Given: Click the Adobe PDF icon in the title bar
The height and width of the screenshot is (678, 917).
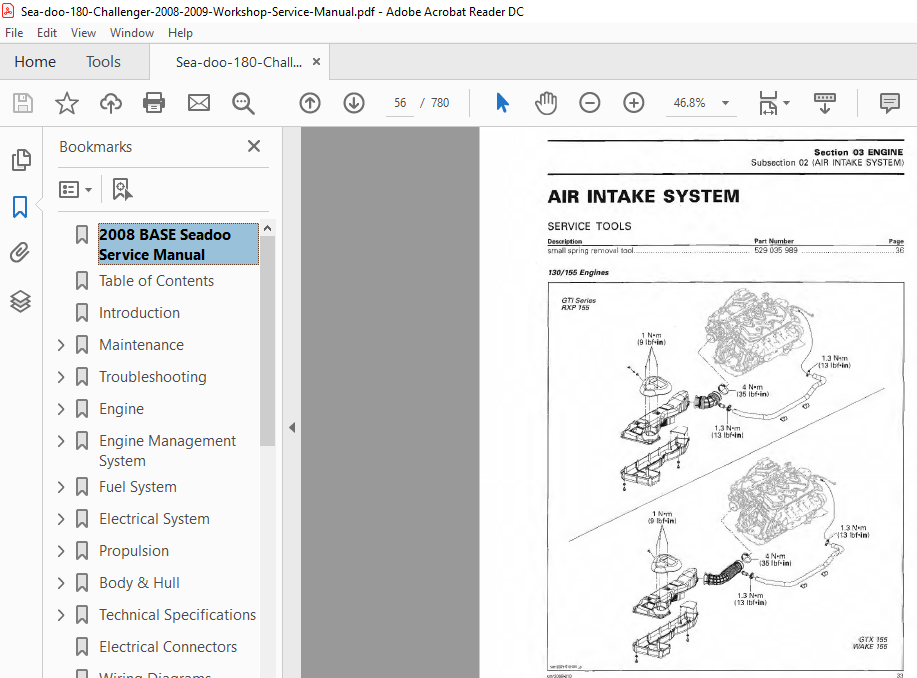Looking at the screenshot, I should pyautogui.click(x=8, y=11).
